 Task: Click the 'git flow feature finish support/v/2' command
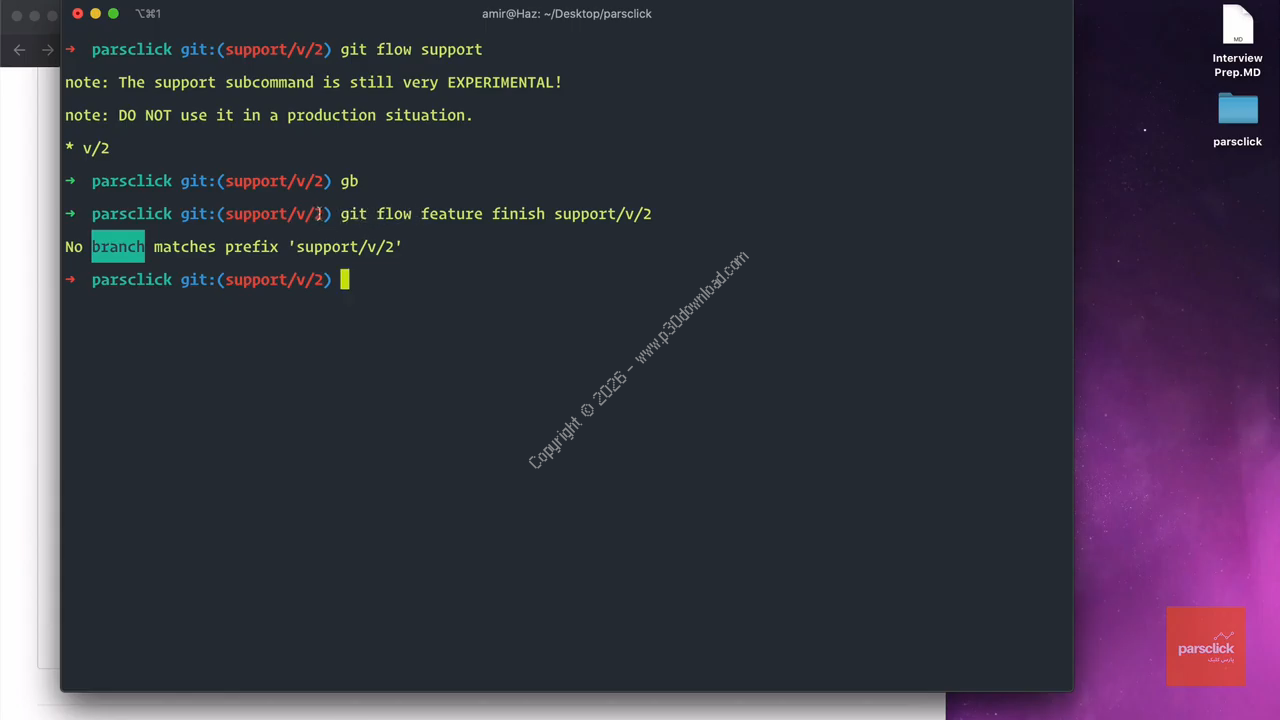click(495, 214)
